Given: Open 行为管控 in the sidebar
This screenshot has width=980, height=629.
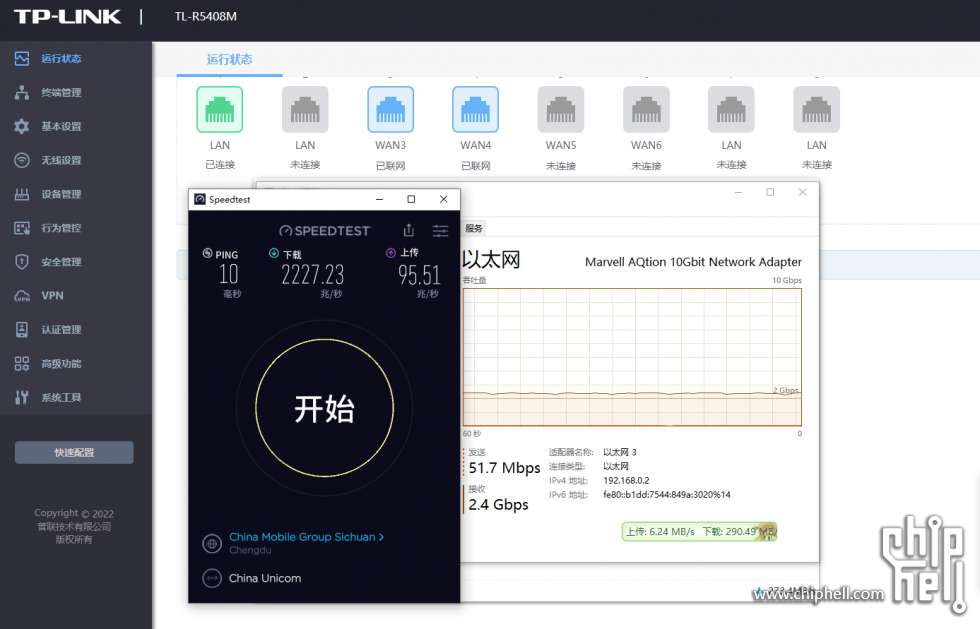Looking at the screenshot, I should (61, 228).
